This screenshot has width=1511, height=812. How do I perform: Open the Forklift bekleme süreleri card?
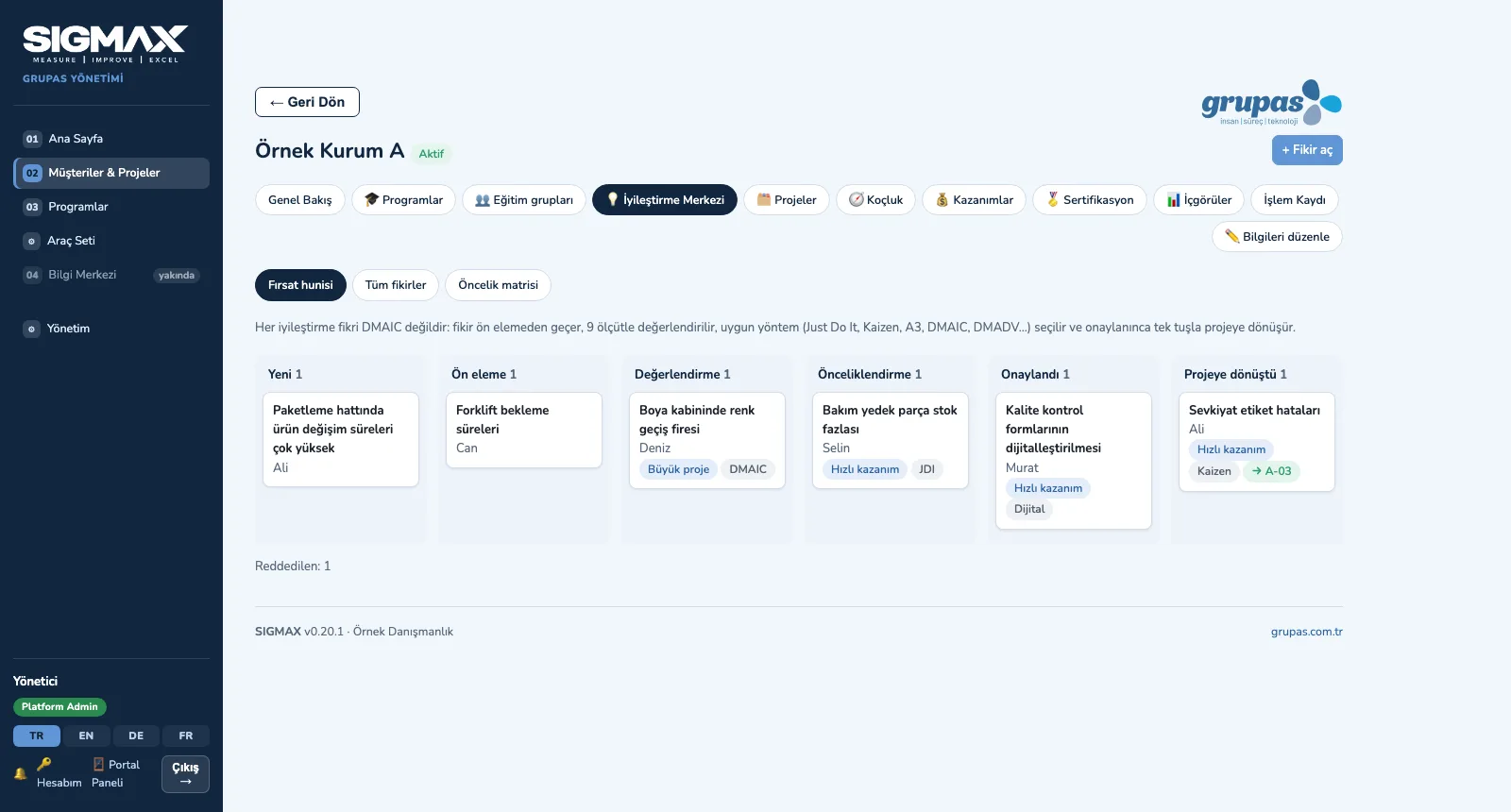coord(524,430)
